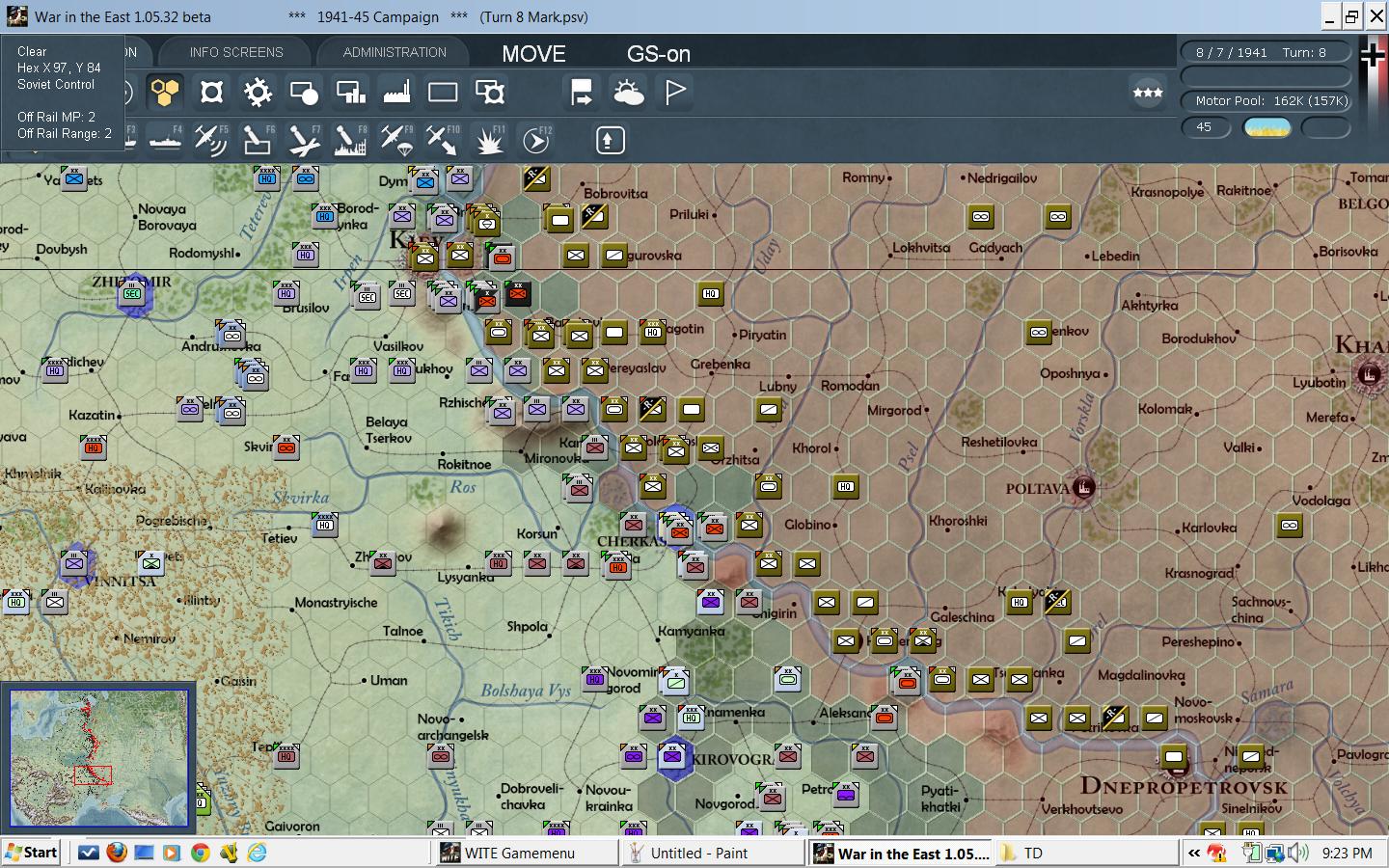Toggle the factory display icon
This screenshot has width=1389, height=868.
pos(396,93)
